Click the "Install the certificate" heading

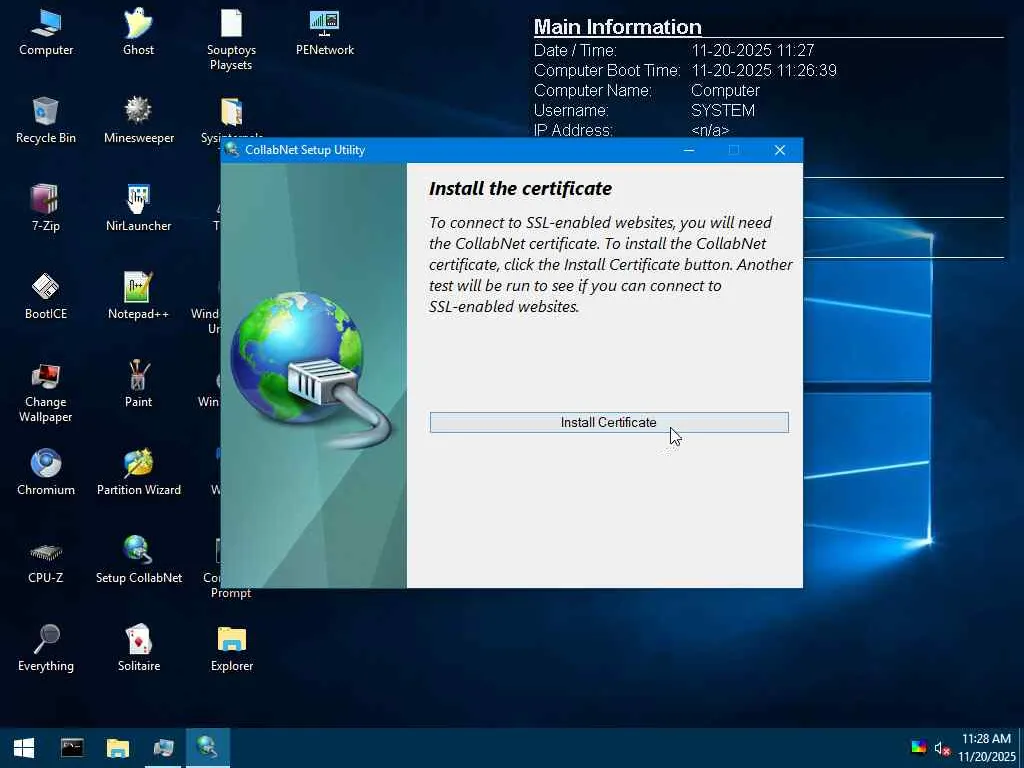coord(520,189)
